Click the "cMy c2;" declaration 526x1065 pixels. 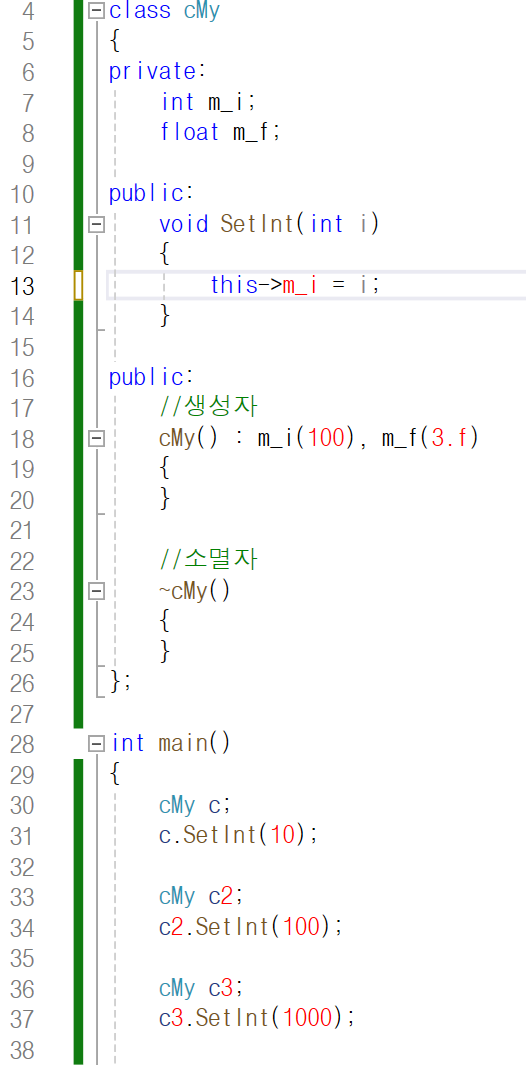(x=201, y=897)
